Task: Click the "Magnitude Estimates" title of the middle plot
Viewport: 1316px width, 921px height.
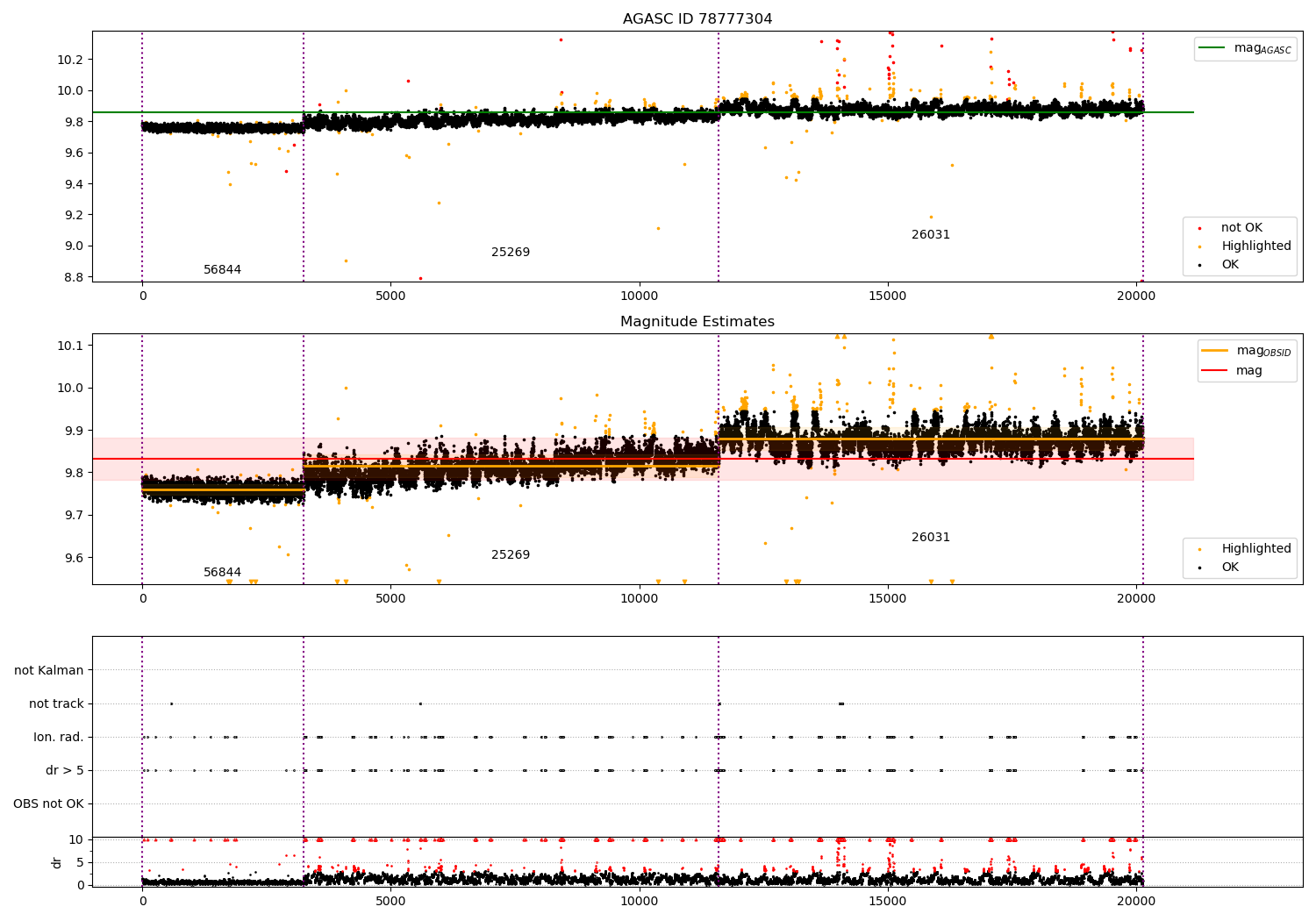Action: pyautogui.click(x=697, y=322)
